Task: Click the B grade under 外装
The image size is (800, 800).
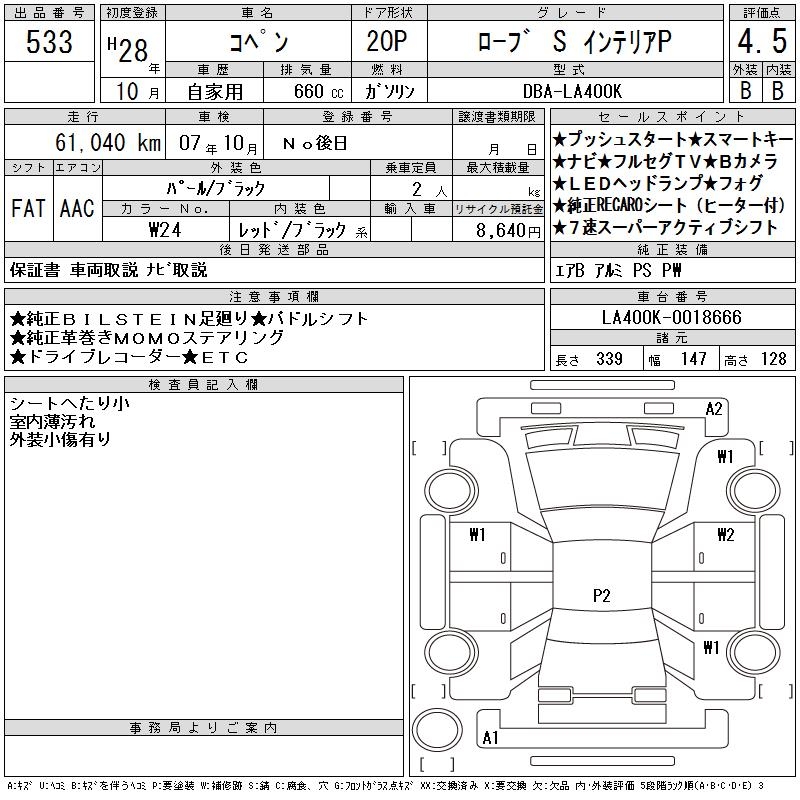Action: pyautogui.click(x=745, y=91)
